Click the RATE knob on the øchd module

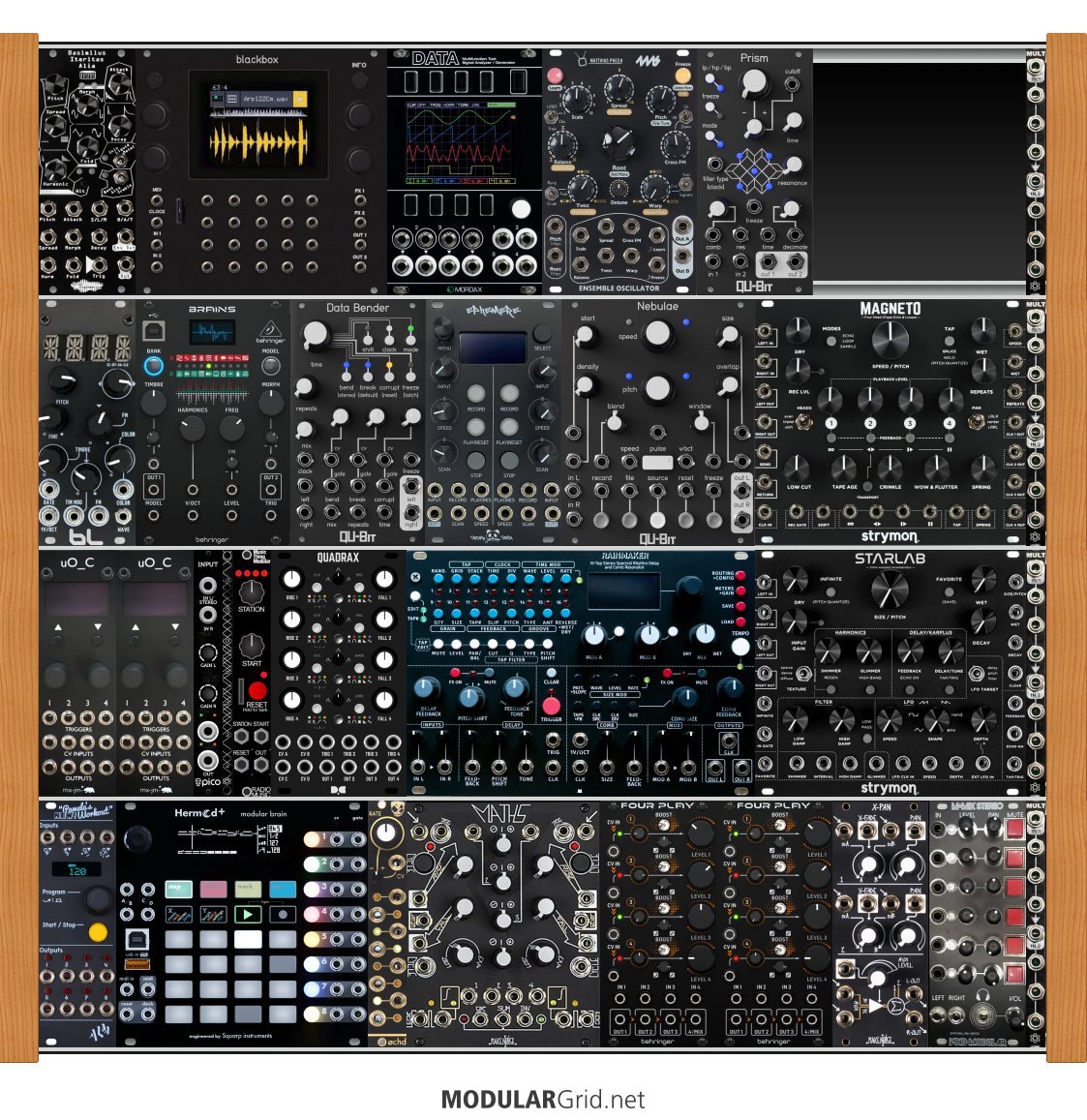(387, 832)
